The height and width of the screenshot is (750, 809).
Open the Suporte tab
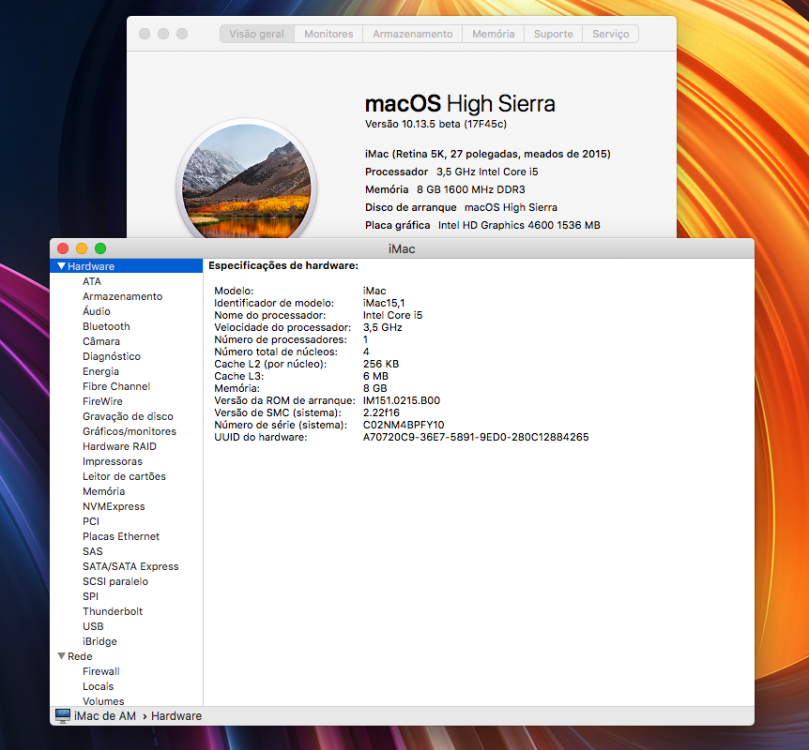click(x=553, y=34)
